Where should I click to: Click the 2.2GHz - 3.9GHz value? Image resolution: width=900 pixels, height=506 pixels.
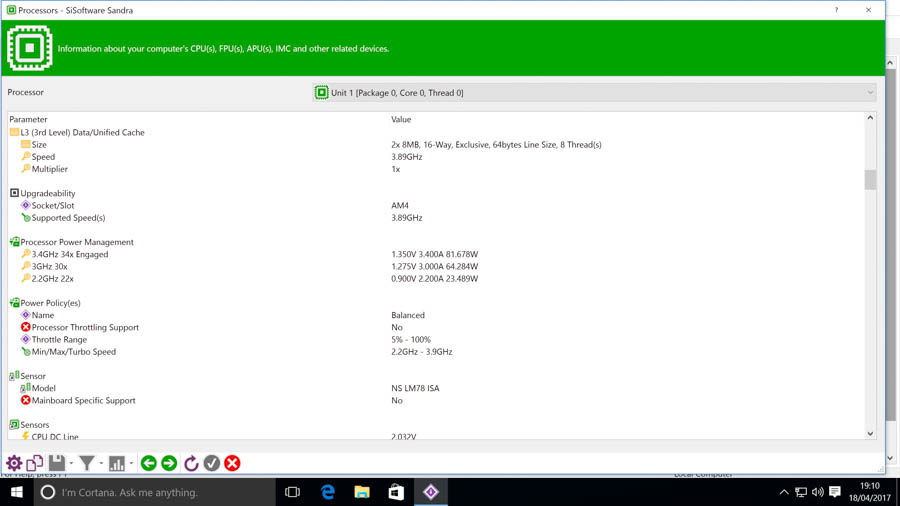tap(422, 352)
